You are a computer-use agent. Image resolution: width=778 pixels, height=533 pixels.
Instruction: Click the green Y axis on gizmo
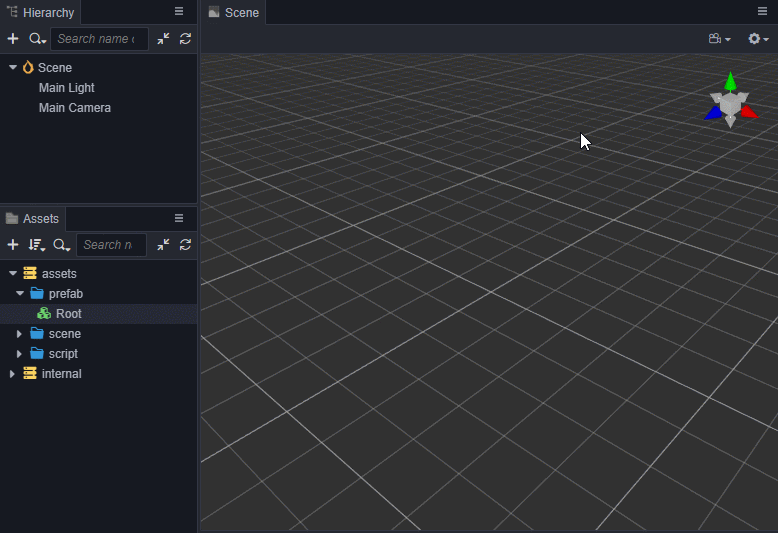coord(731,78)
